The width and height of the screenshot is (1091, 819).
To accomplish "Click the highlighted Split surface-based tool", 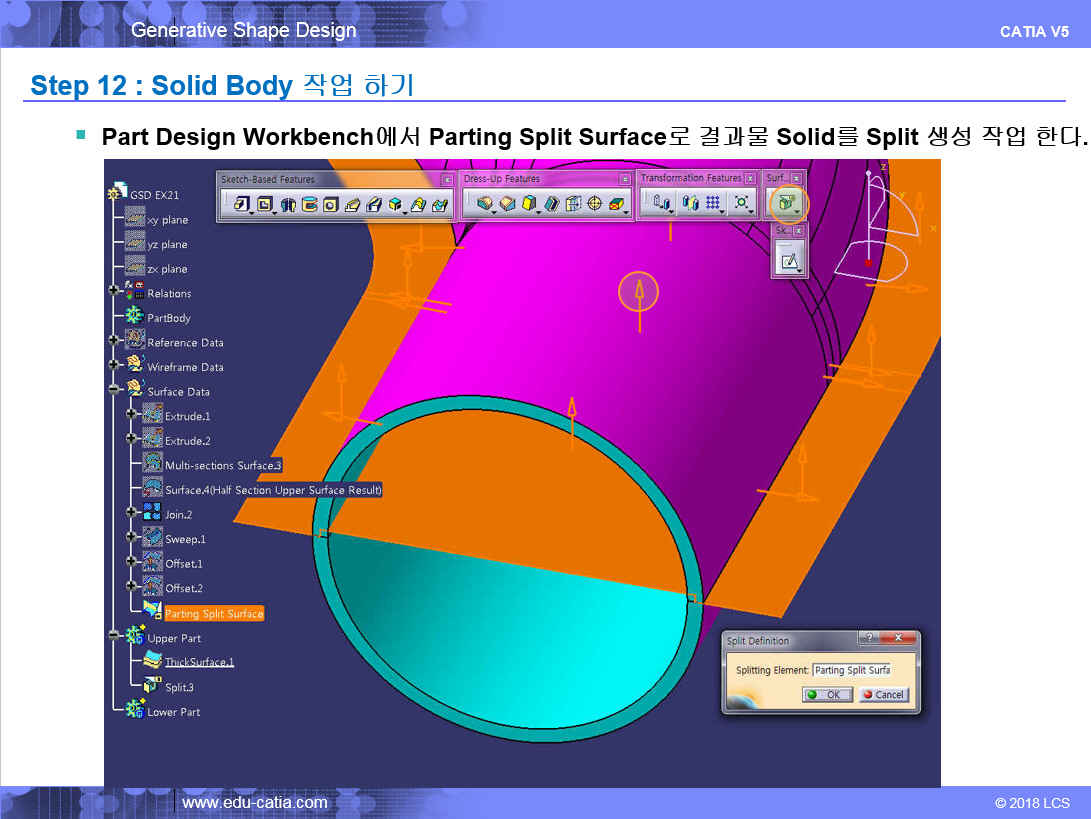I will tap(787, 203).
